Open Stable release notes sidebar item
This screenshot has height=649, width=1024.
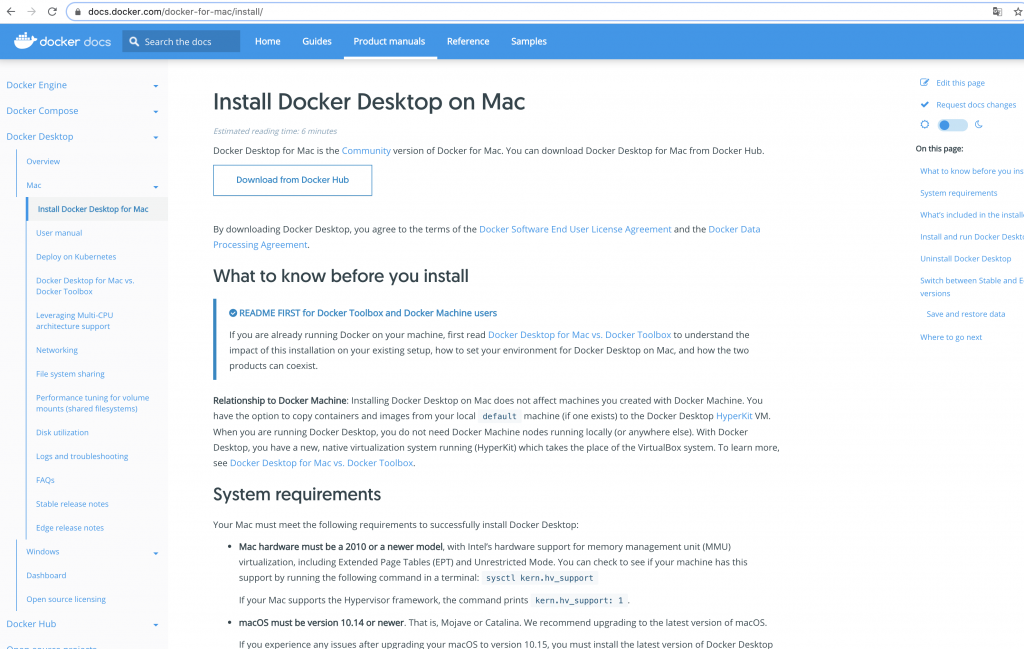(72, 503)
